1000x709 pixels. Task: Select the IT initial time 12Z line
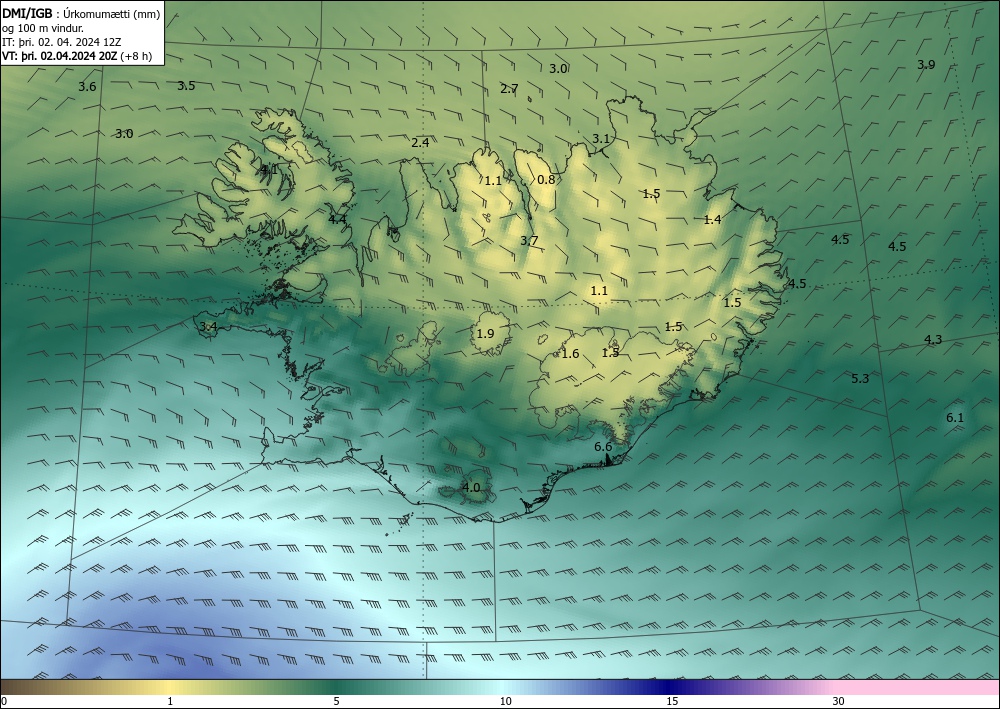tap(61, 42)
